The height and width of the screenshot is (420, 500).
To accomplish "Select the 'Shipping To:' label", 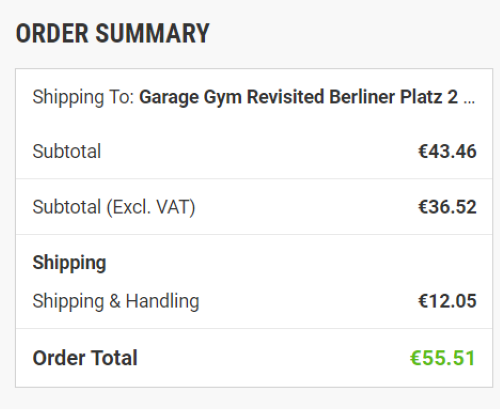I will tap(83, 97).
